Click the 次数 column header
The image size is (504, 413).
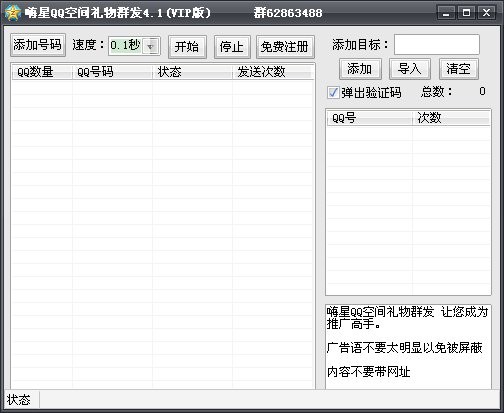(x=451, y=118)
